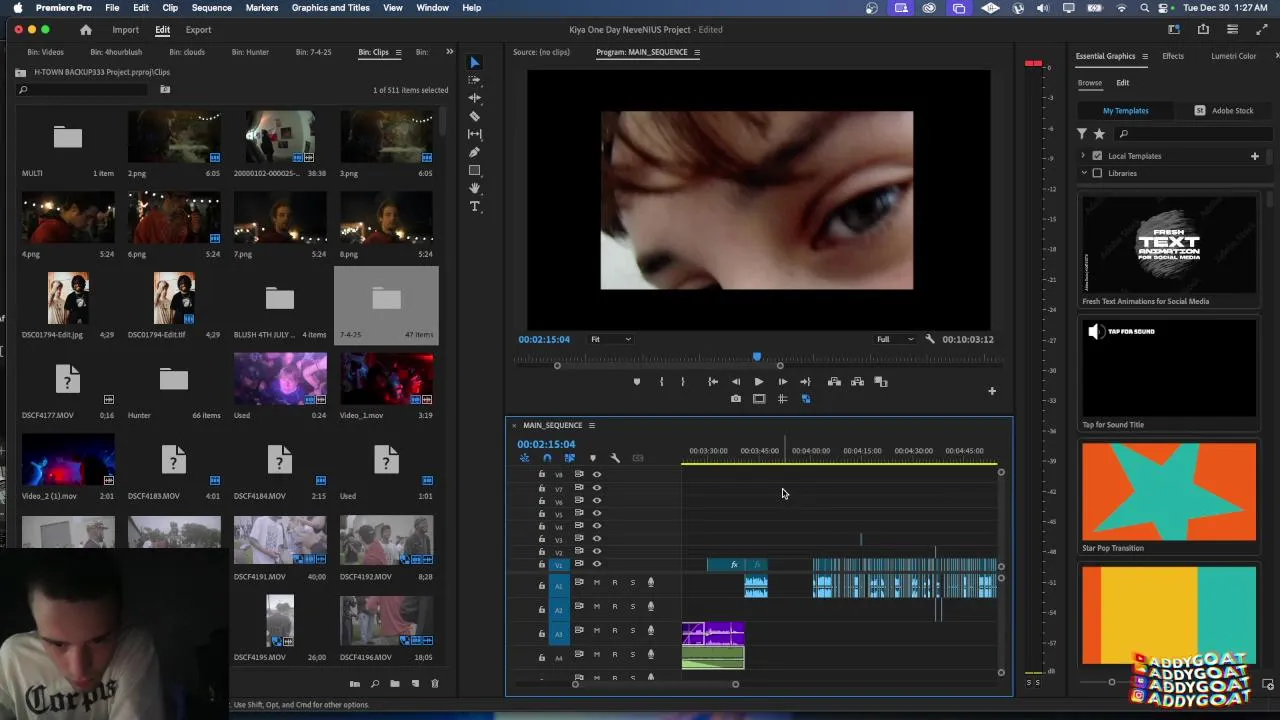
Task: Select the Star Pop Transition thumbnail
Action: (x=1168, y=492)
